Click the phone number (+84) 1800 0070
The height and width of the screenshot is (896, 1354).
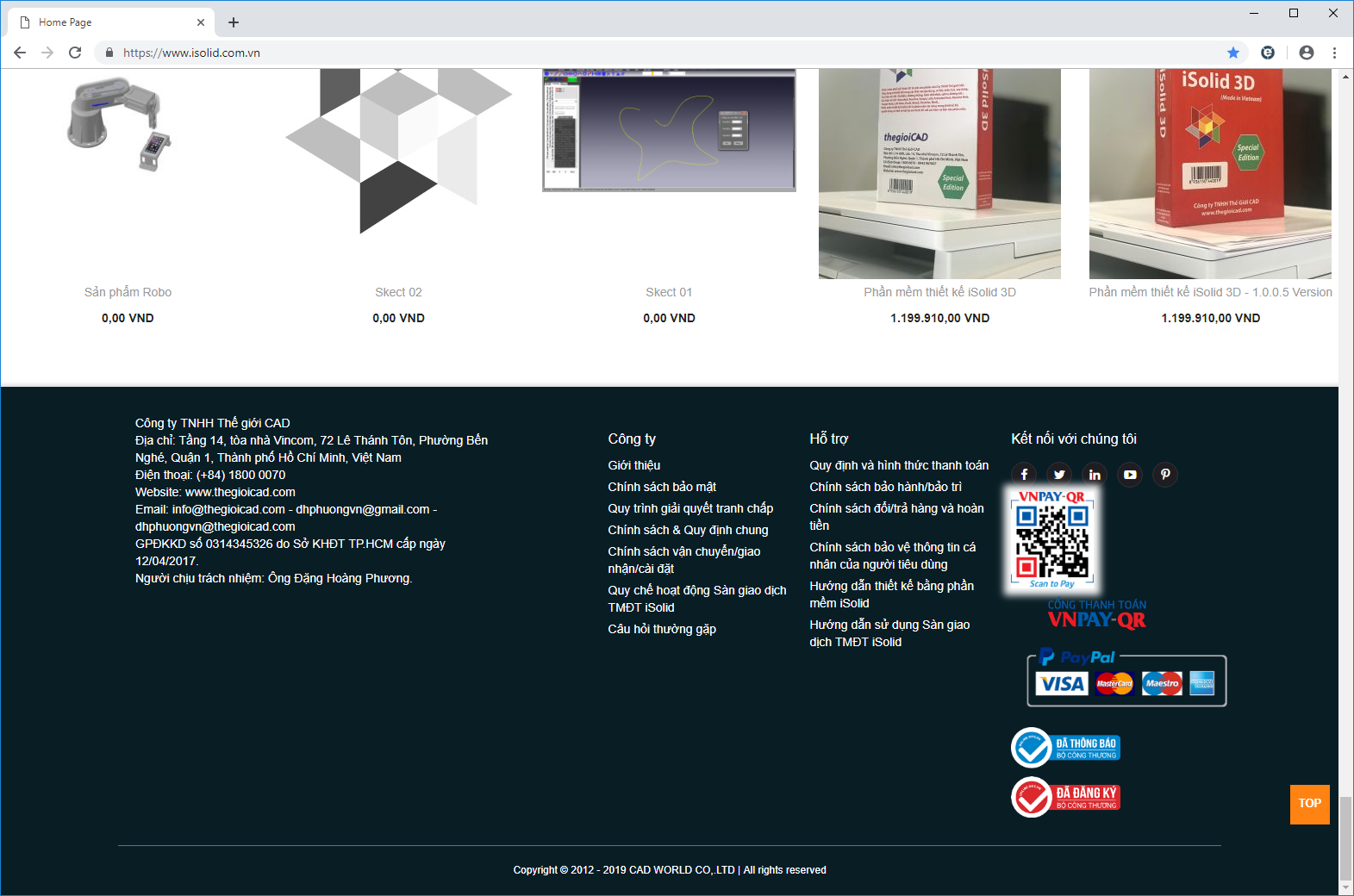coord(240,475)
